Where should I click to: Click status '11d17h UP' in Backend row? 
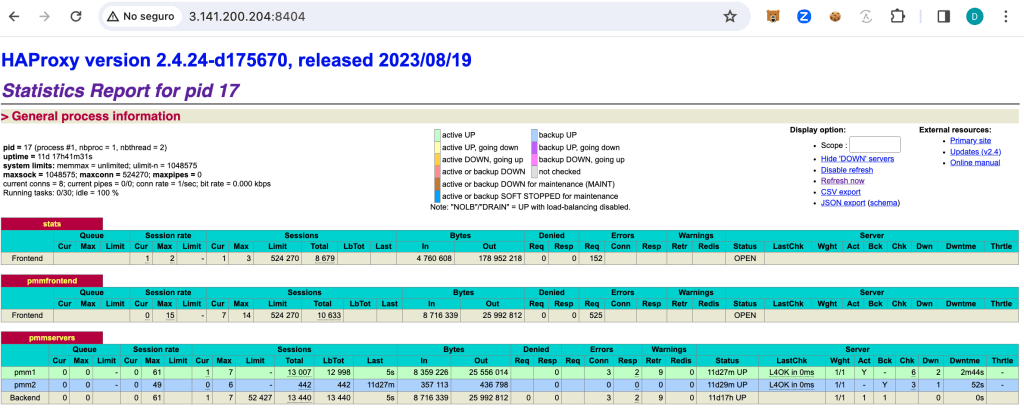click(x=729, y=397)
